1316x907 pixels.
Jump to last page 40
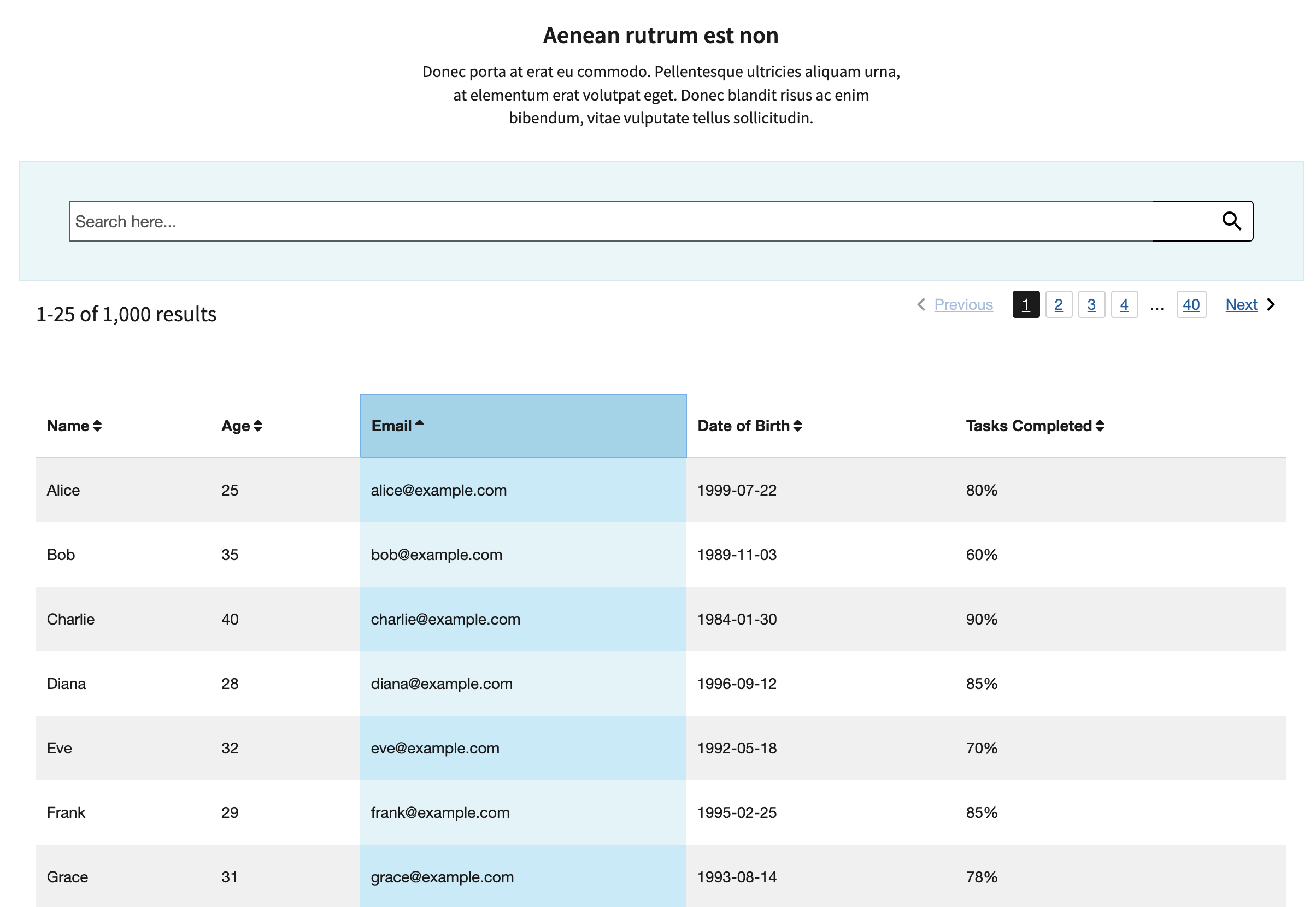pyautogui.click(x=1191, y=304)
